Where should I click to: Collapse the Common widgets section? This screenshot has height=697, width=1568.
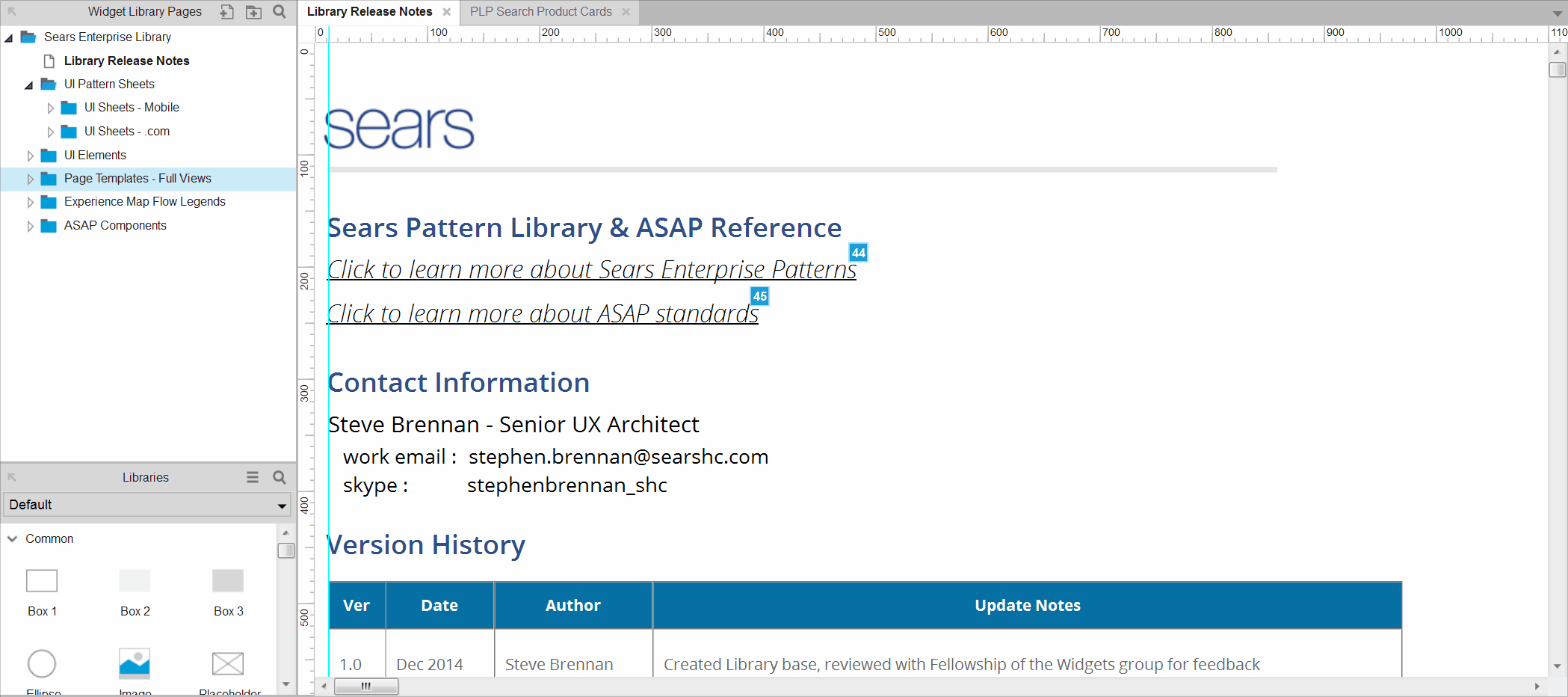(x=12, y=538)
